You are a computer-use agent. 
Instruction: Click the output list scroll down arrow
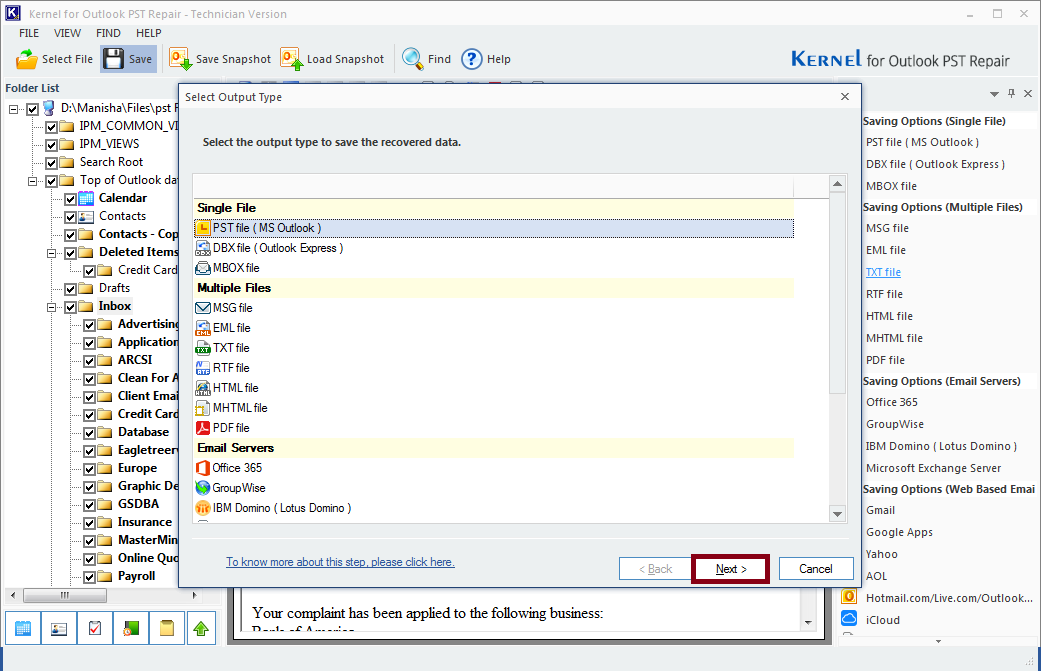pyautogui.click(x=837, y=514)
